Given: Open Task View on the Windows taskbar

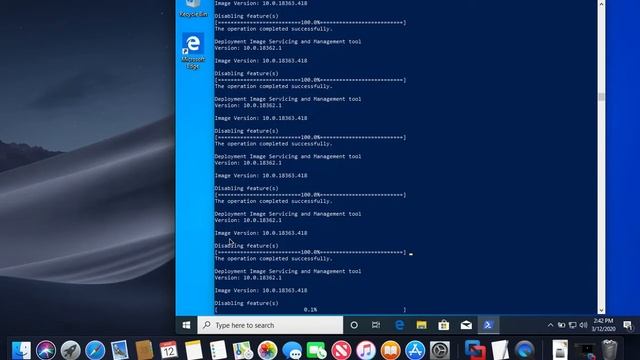Looking at the screenshot, I should [x=376, y=325].
